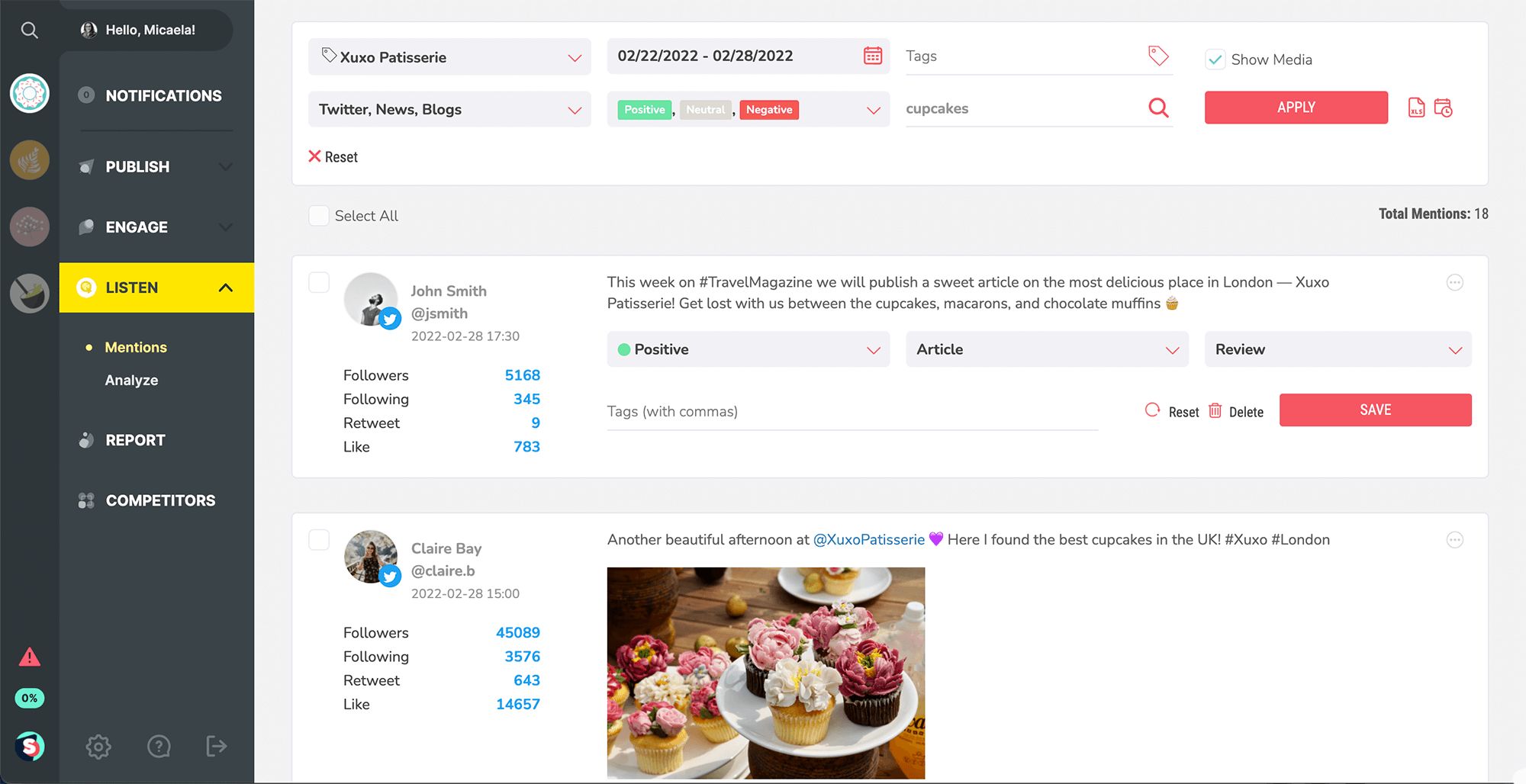The height and width of the screenshot is (784, 1526).
Task: Click Twitter badge on John Smith avatar
Action: pos(391,318)
